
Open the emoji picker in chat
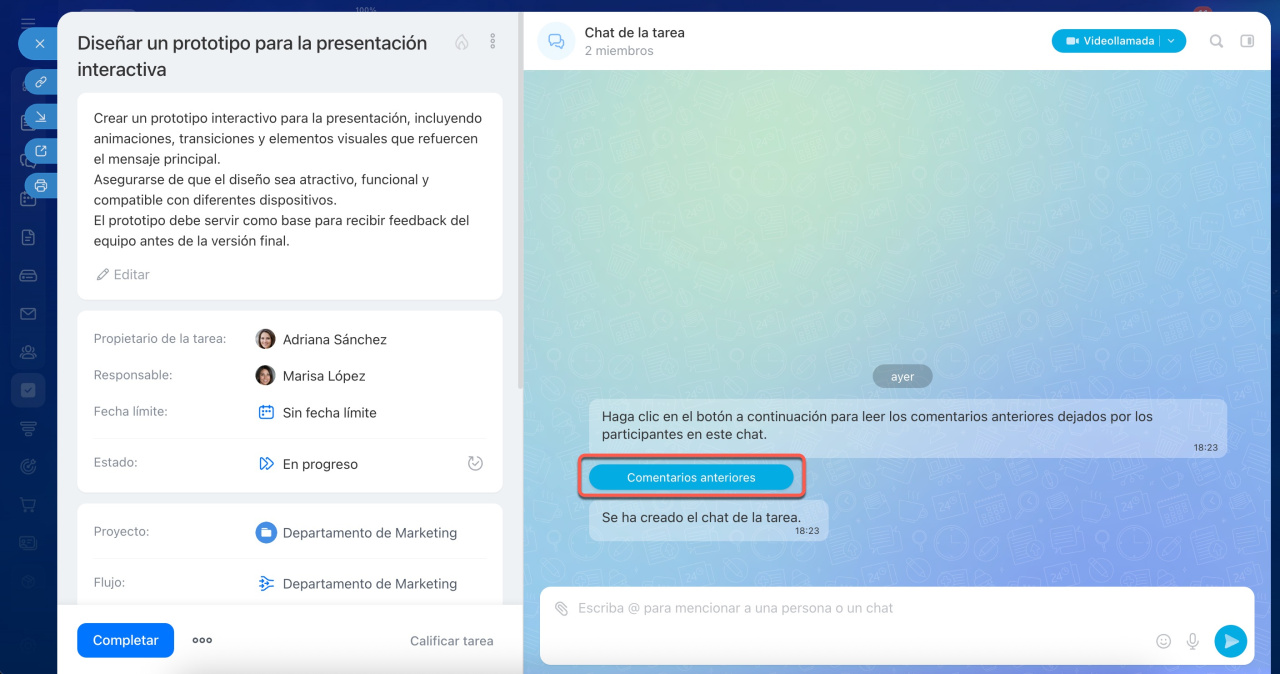pos(1163,641)
